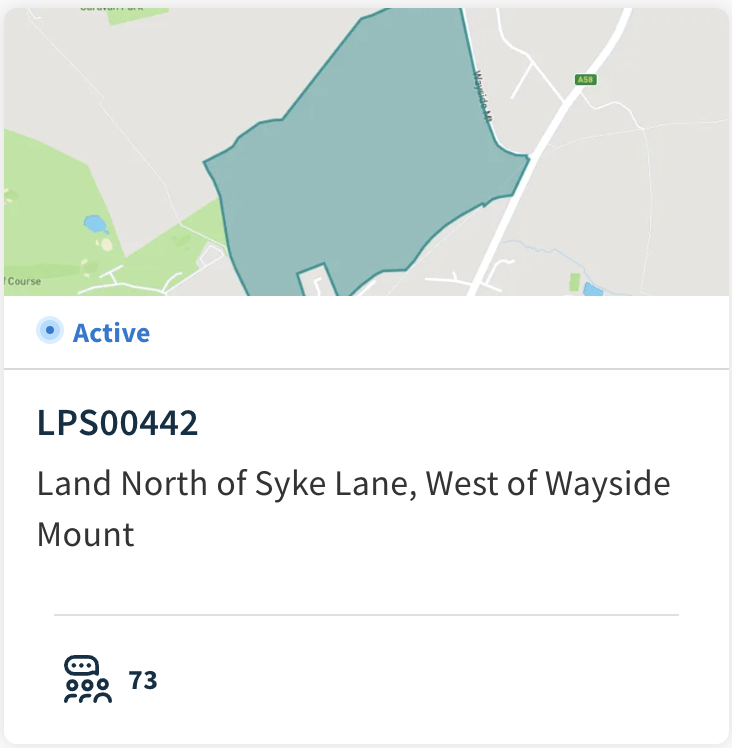
Task: Click the A58 road shield marker
Action: click(x=586, y=79)
